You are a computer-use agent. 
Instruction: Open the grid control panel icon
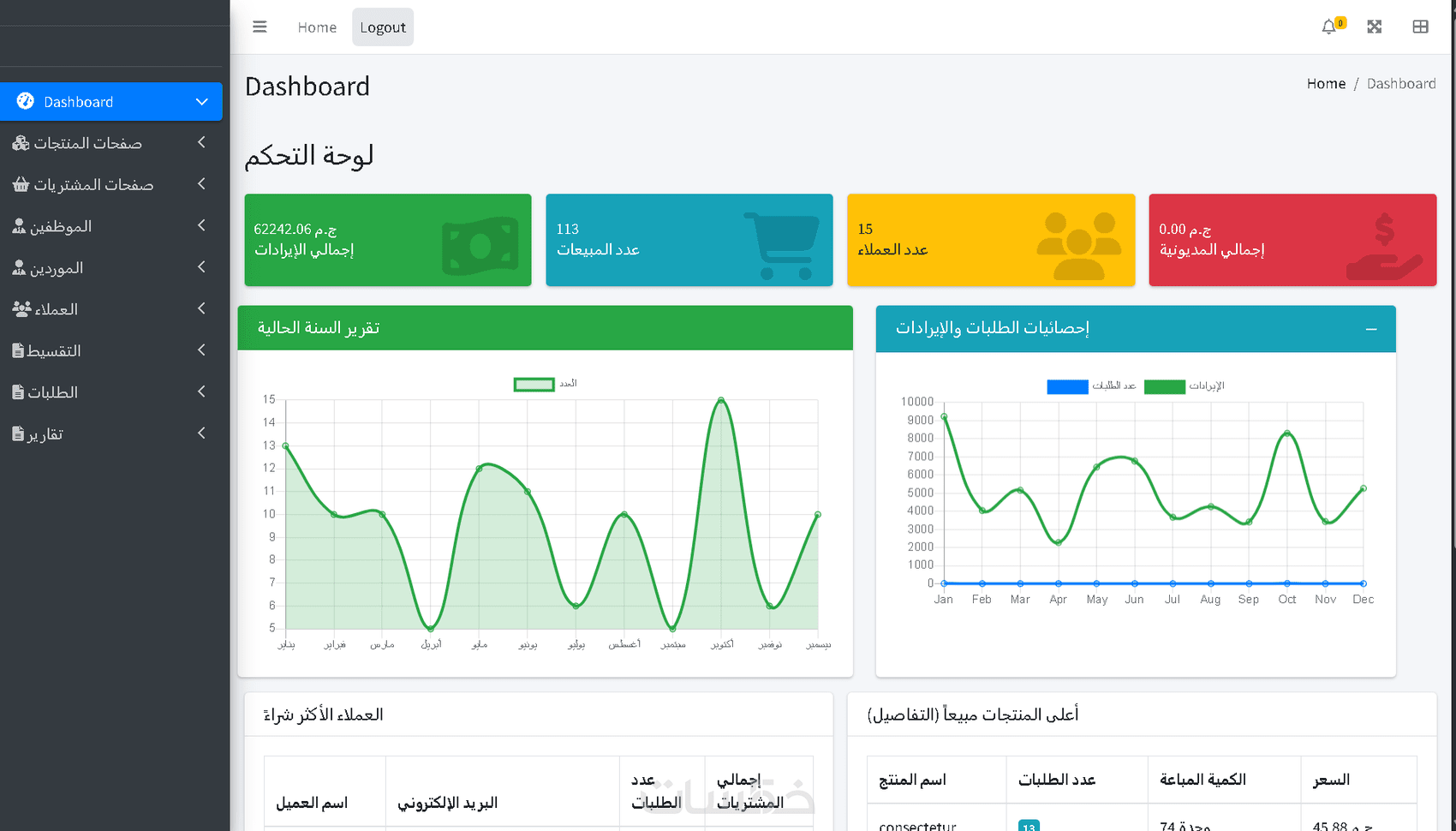tap(1420, 27)
